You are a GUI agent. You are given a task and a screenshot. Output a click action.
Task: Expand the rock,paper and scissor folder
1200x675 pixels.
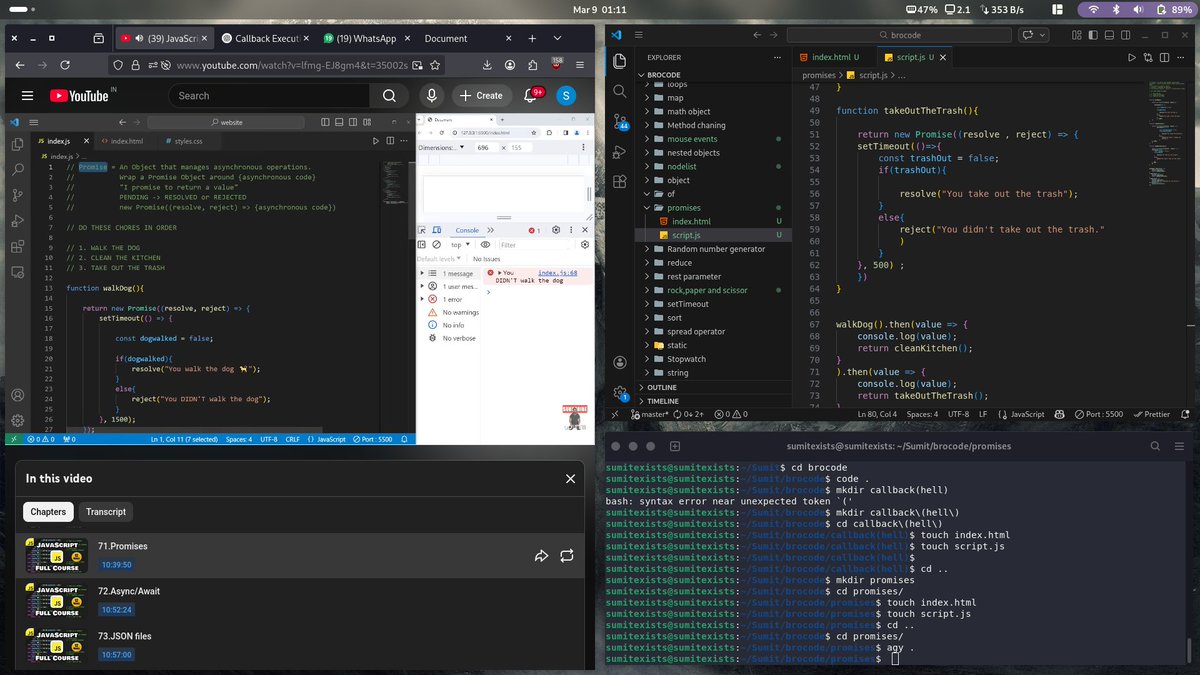coord(647,290)
